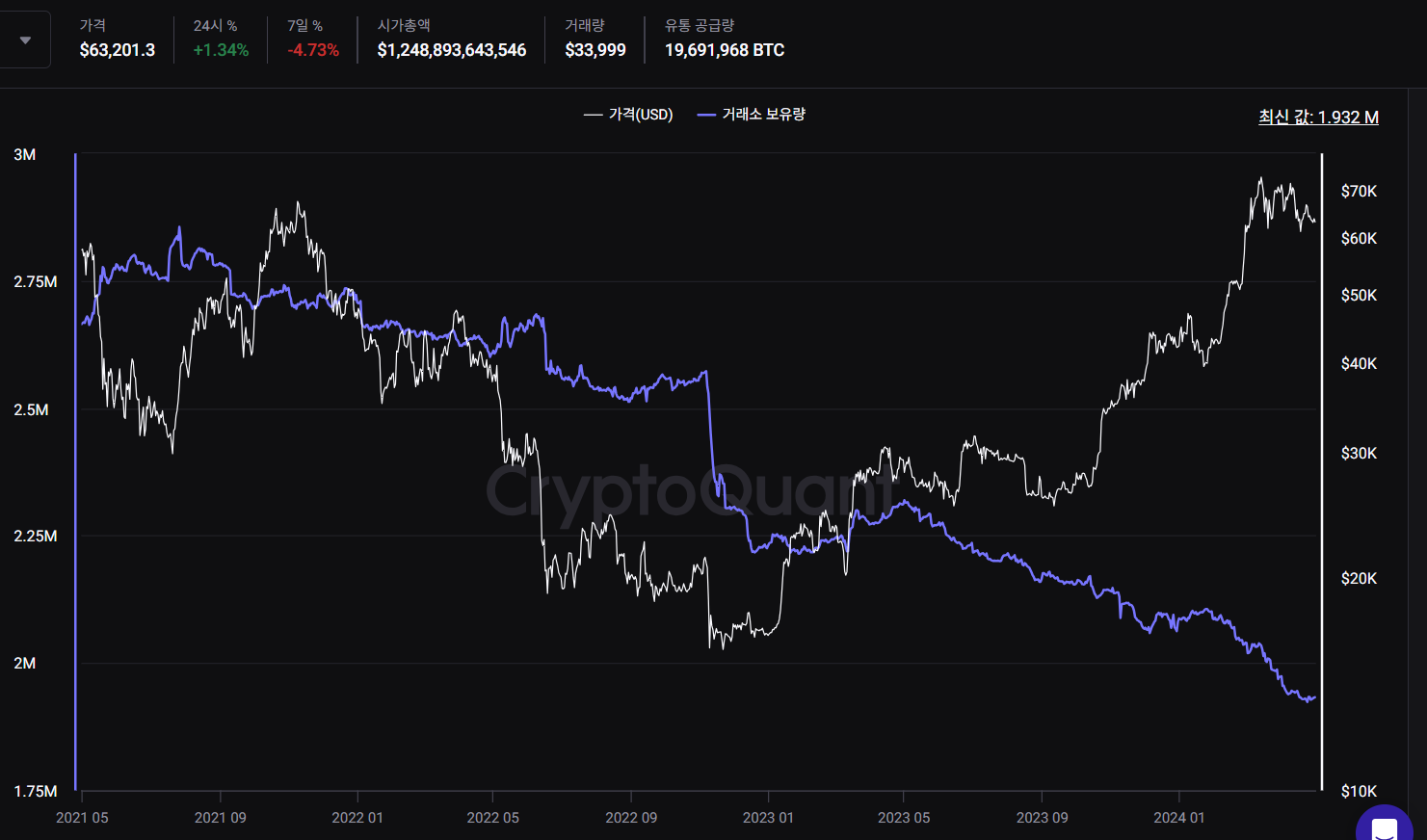The width and height of the screenshot is (1427, 840).
Task: Select market cap value $1,248,893,643,546
Action: 452,50
